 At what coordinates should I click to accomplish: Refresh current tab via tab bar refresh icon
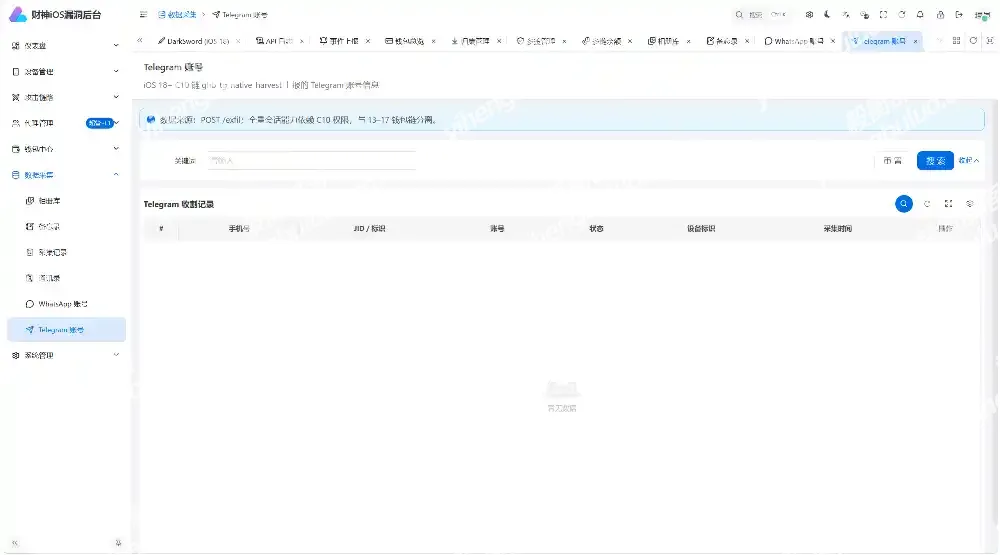pos(973,41)
